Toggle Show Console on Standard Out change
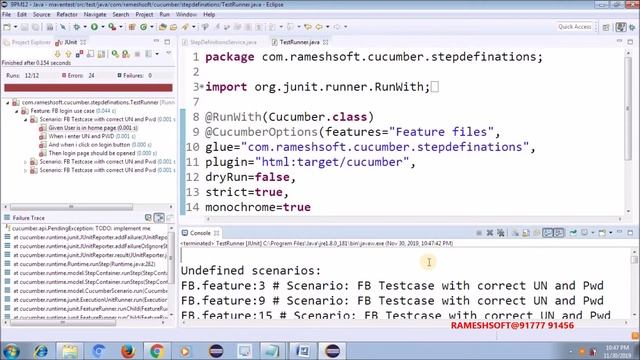 click(x=547, y=233)
